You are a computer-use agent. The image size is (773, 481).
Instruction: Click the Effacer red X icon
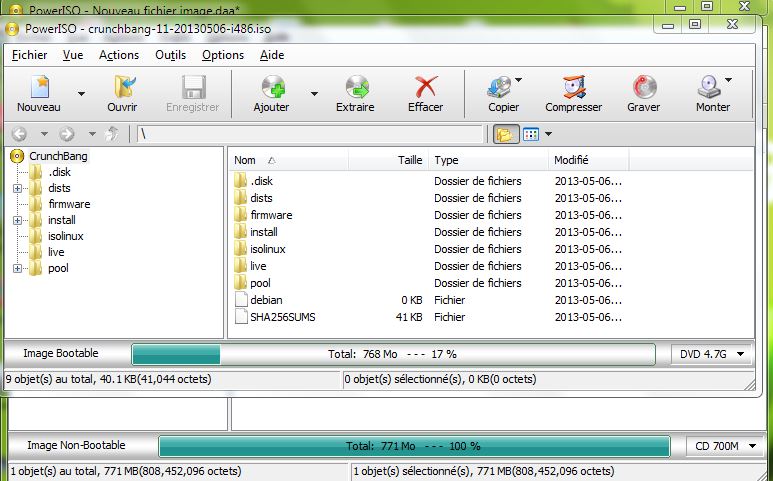[x=425, y=87]
